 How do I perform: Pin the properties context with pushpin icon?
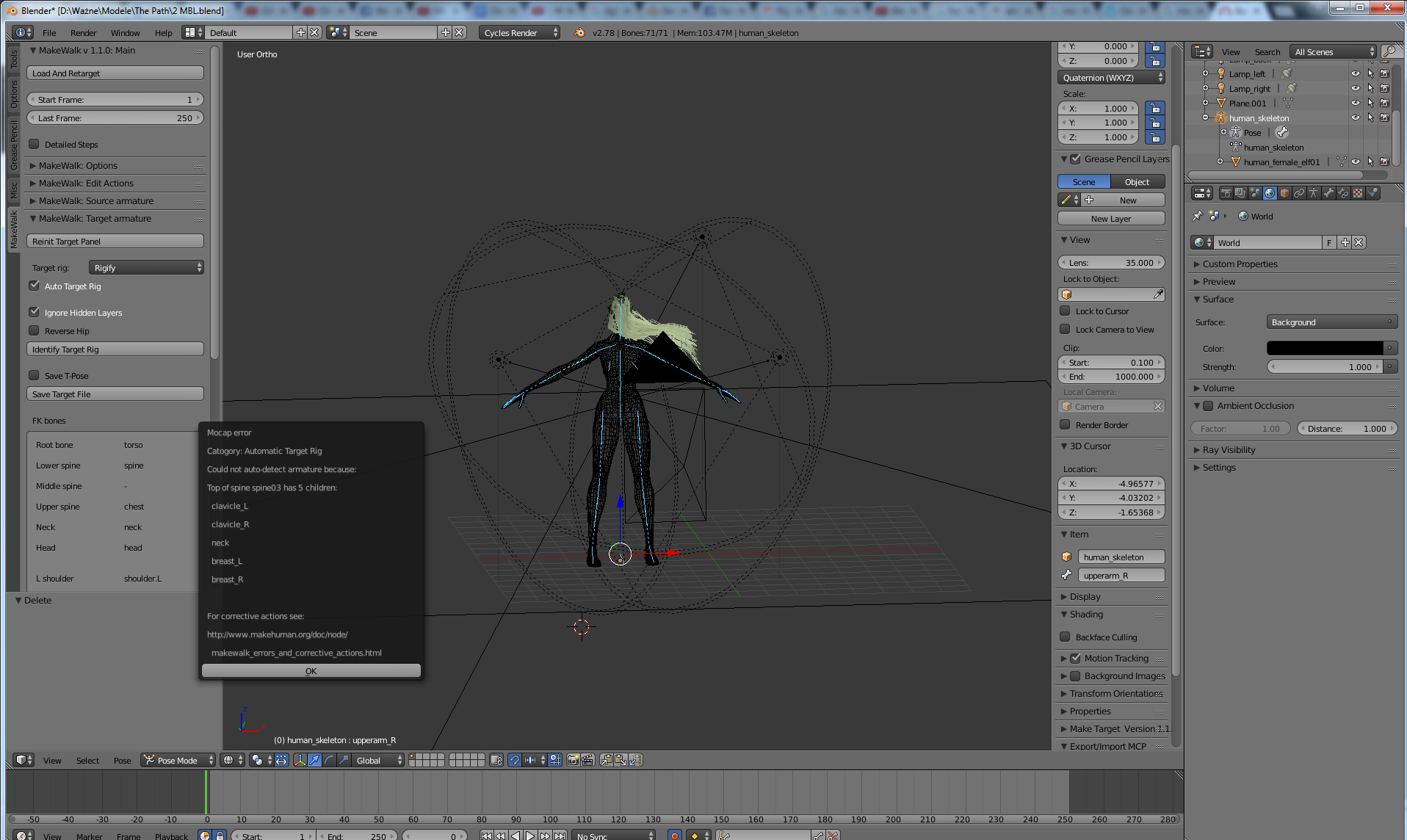(x=1198, y=216)
